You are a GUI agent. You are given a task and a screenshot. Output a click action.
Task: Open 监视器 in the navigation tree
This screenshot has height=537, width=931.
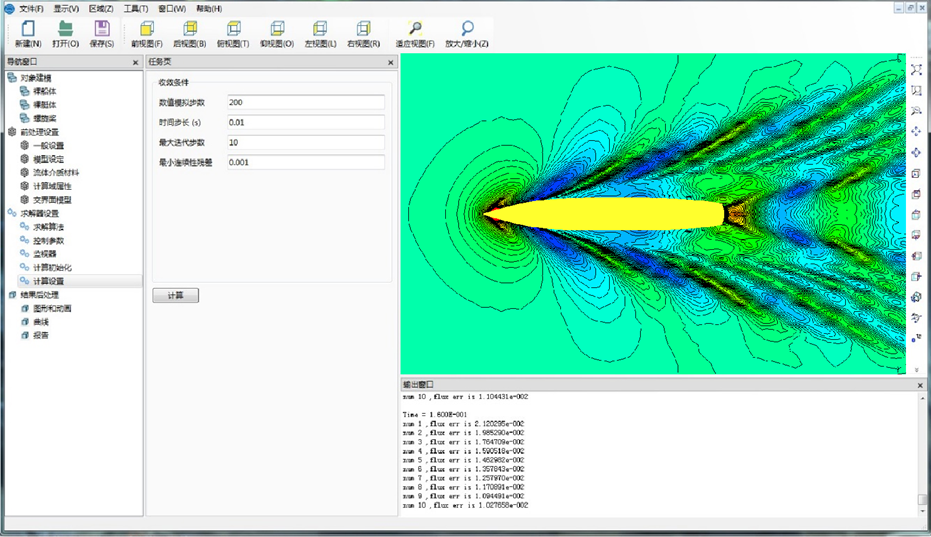45,254
